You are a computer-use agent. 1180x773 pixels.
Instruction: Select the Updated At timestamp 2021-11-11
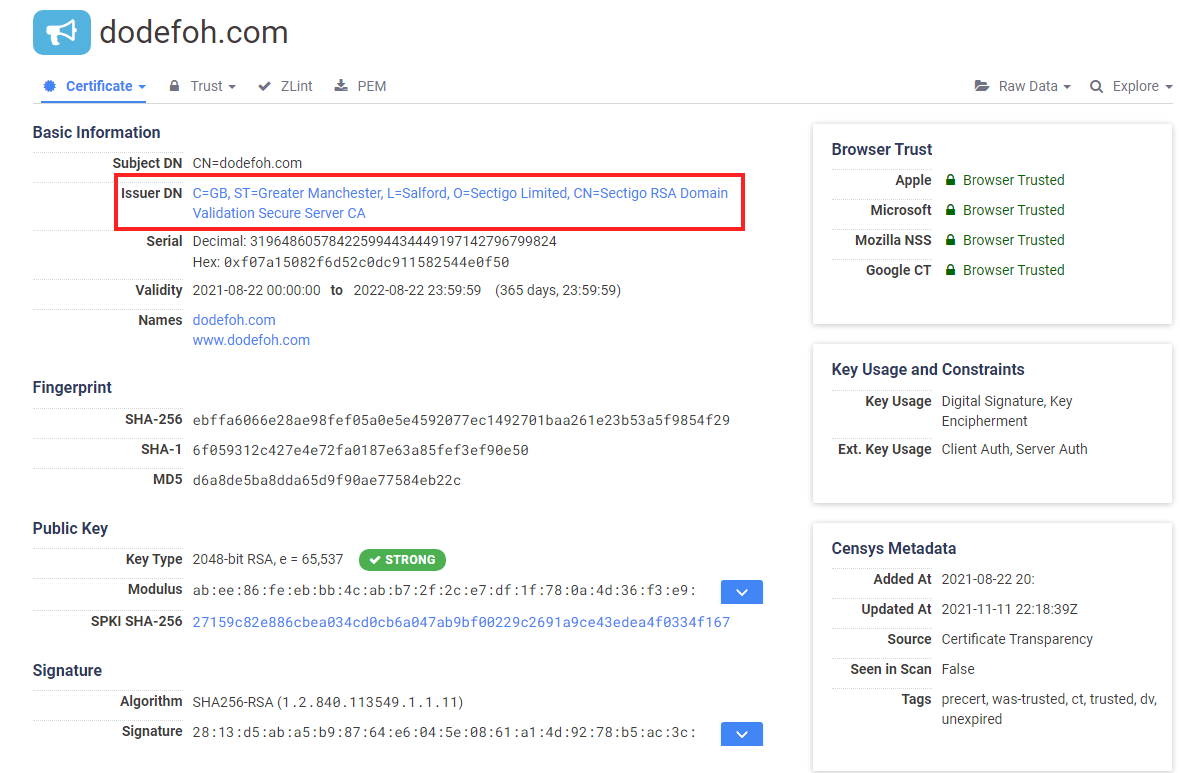tap(1009, 610)
